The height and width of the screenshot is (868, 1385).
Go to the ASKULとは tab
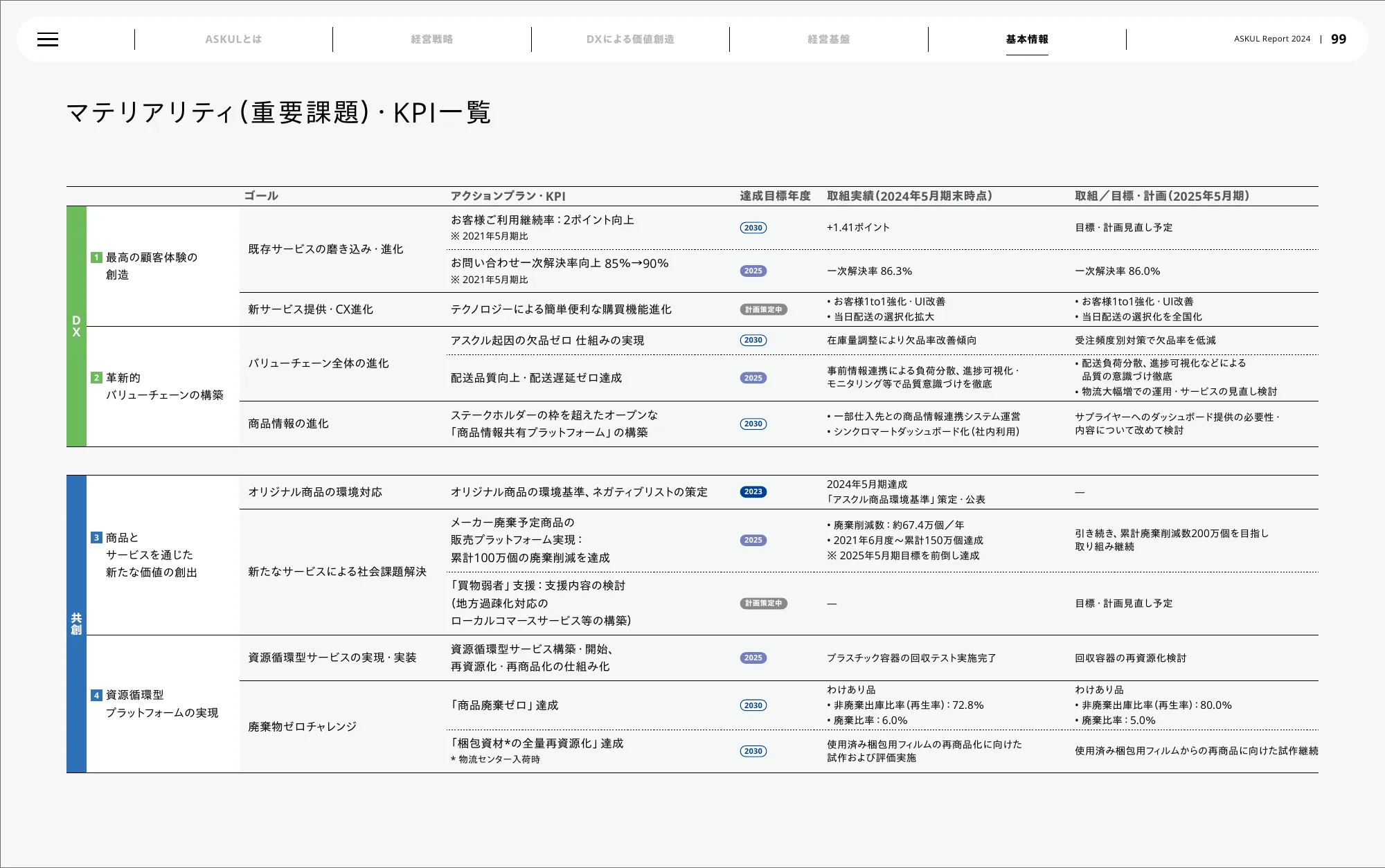233,39
